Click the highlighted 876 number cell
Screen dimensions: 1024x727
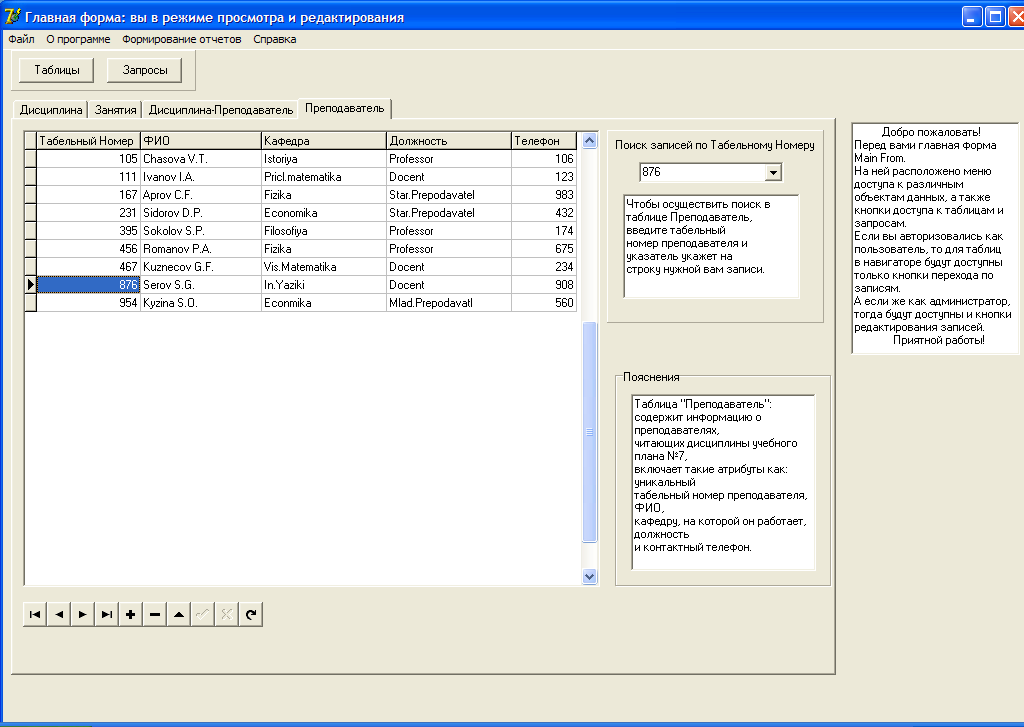click(x=88, y=285)
